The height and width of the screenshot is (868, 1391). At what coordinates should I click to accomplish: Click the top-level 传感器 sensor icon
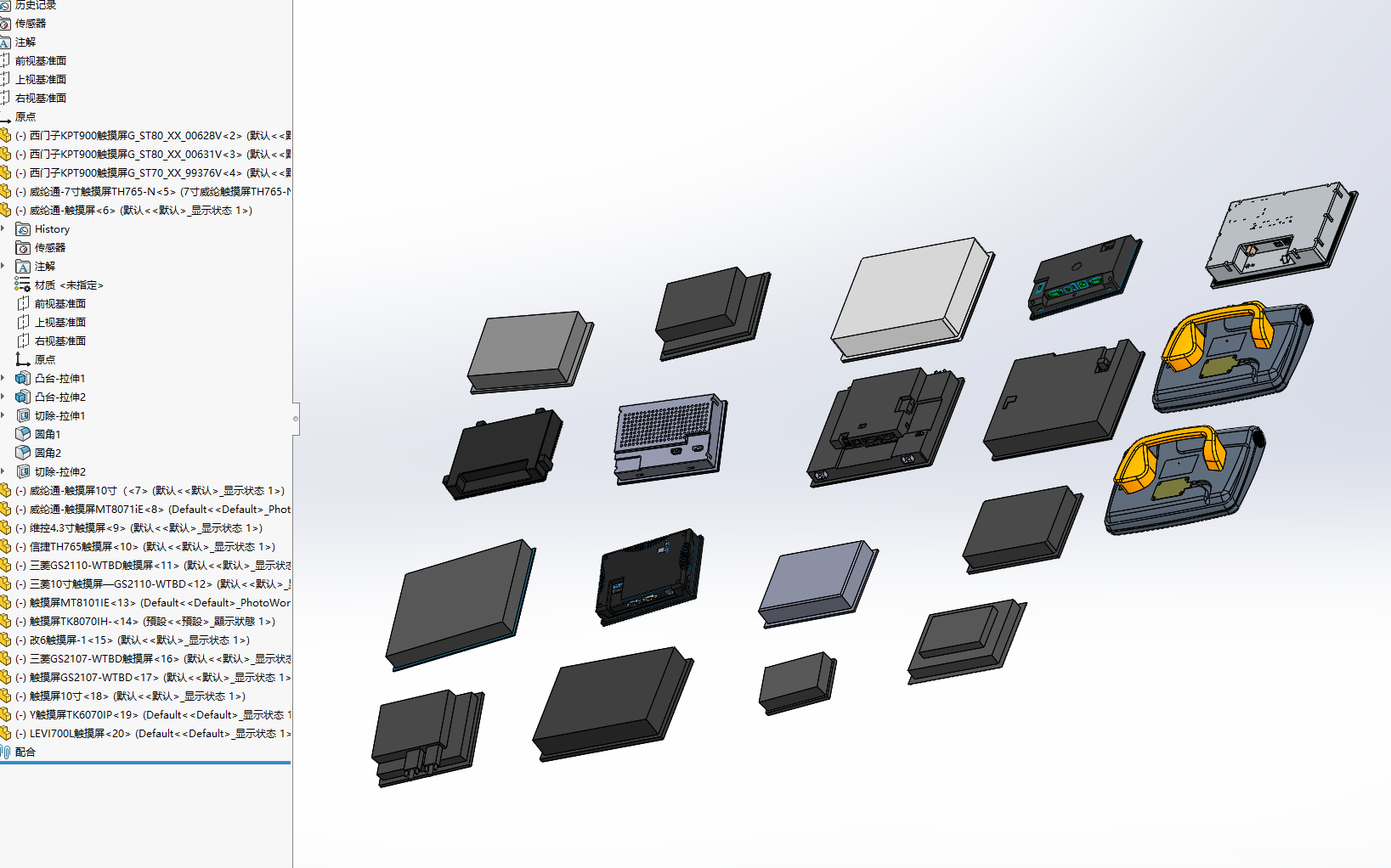point(5,24)
